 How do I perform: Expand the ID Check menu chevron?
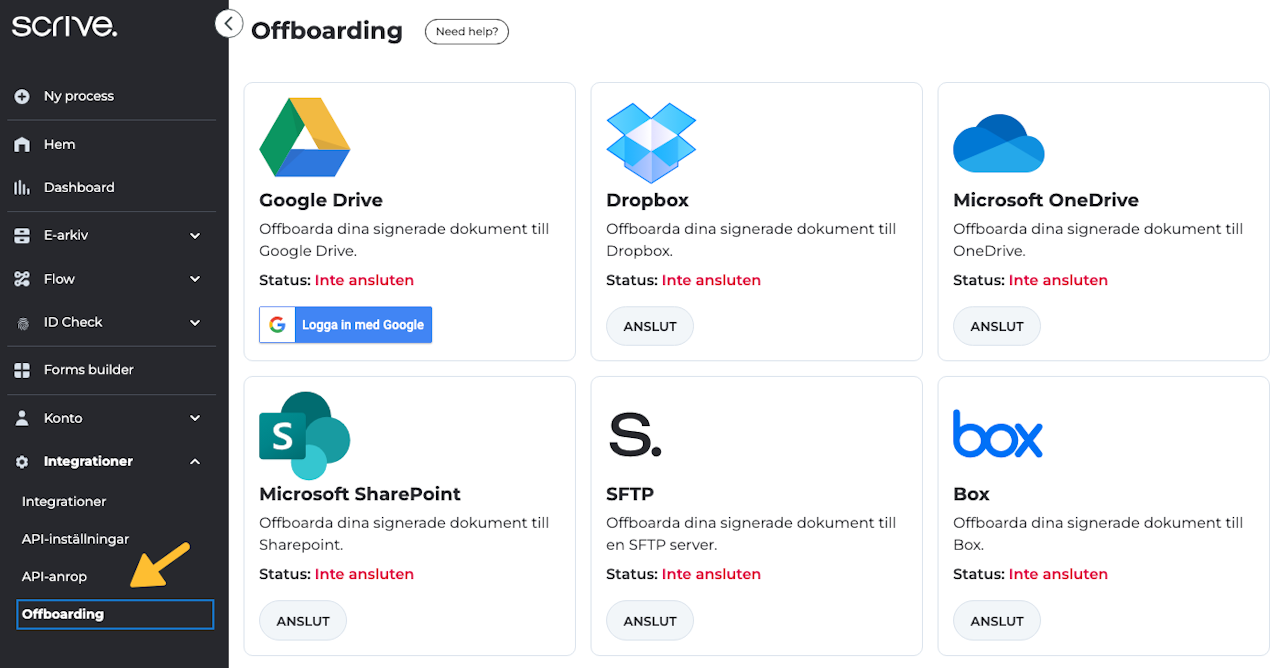195,323
